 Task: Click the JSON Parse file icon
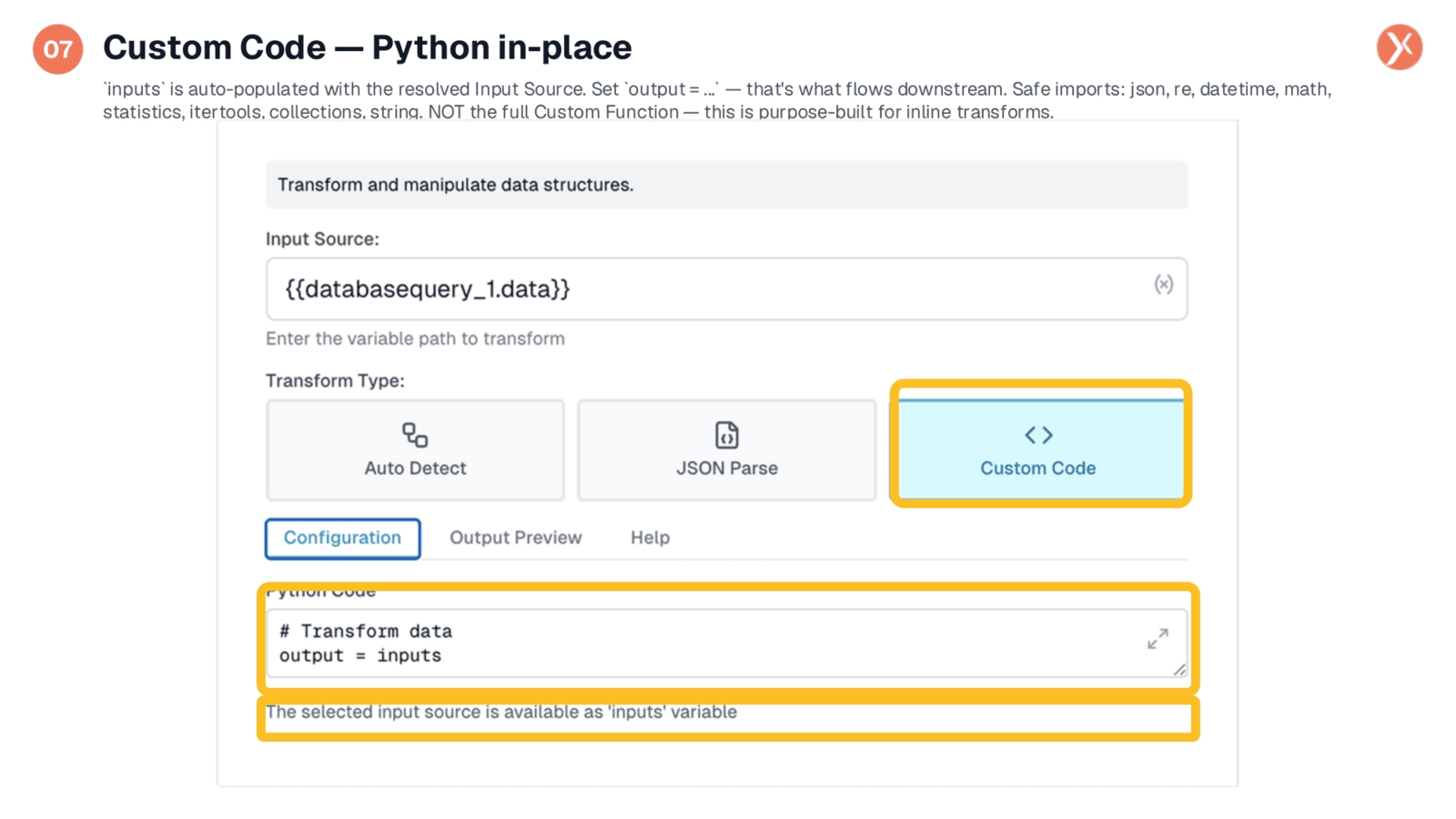[x=726, y=435]
